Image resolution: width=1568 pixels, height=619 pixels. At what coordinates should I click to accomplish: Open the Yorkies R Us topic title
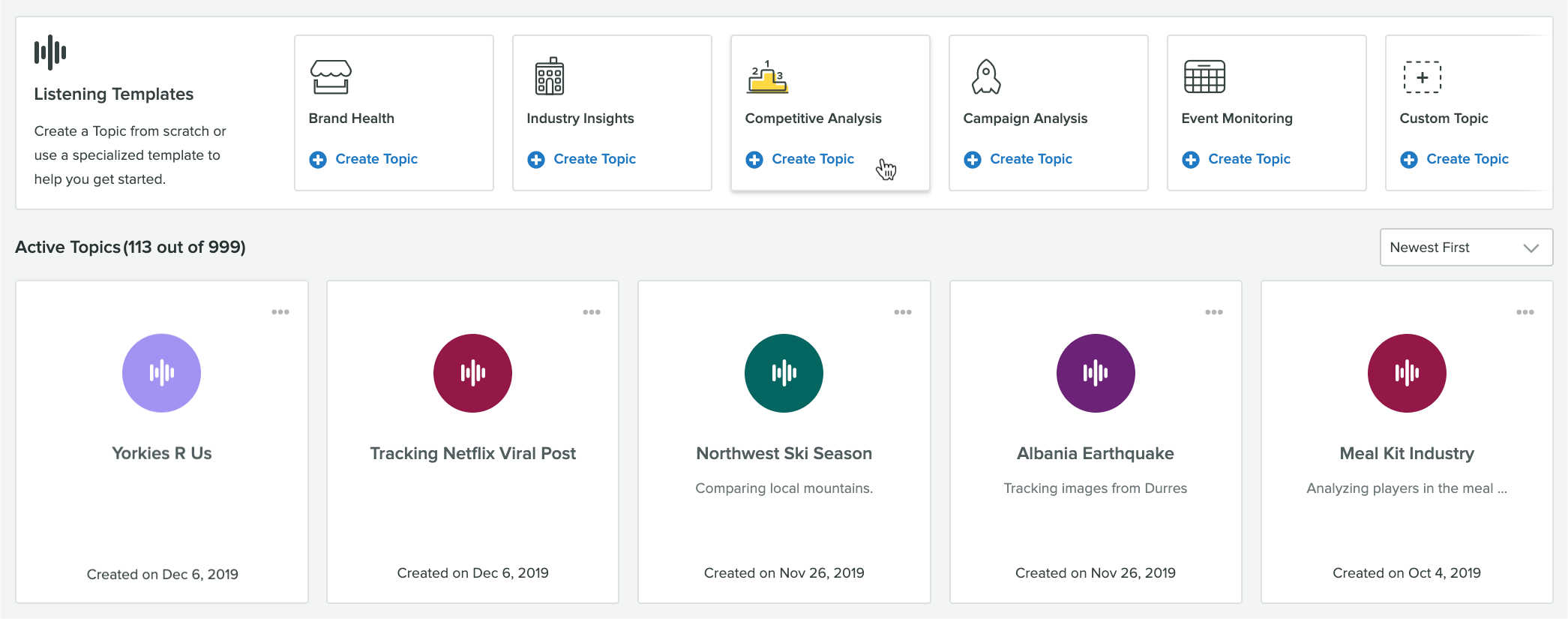click(162, 453)
